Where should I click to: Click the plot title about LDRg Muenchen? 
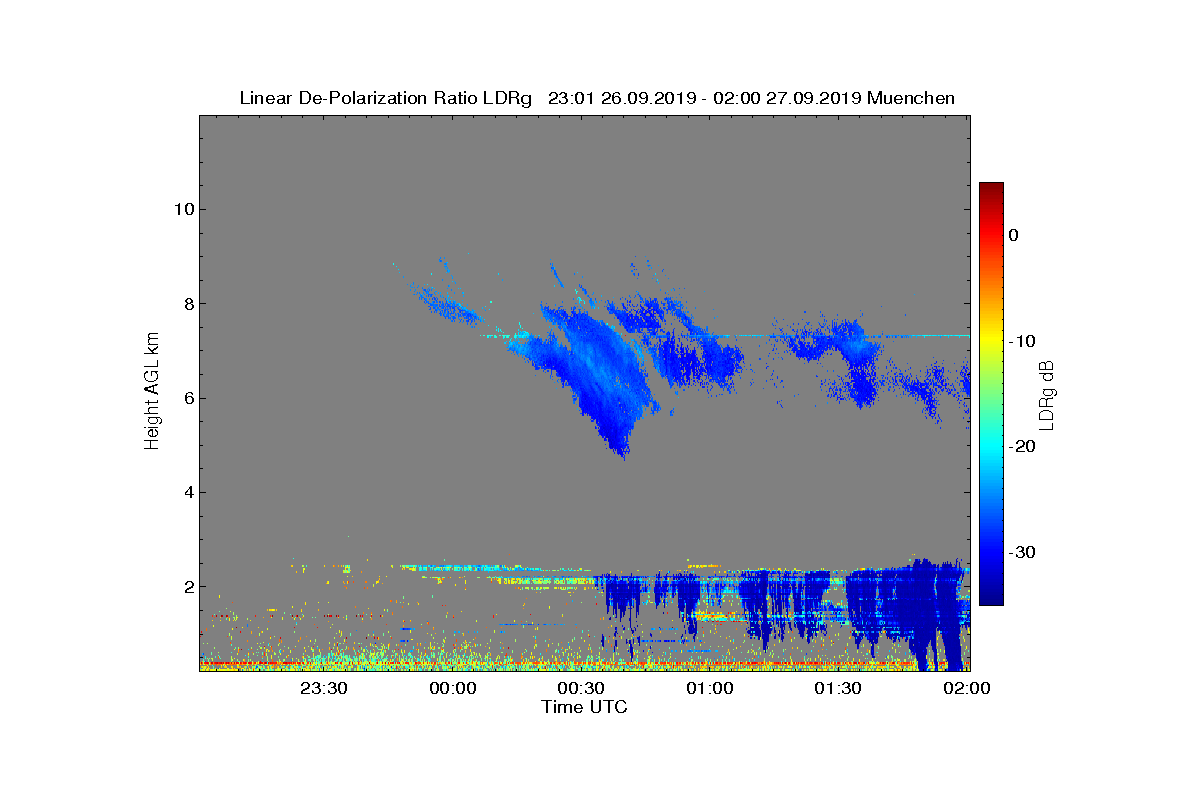[x=597, y=98]
